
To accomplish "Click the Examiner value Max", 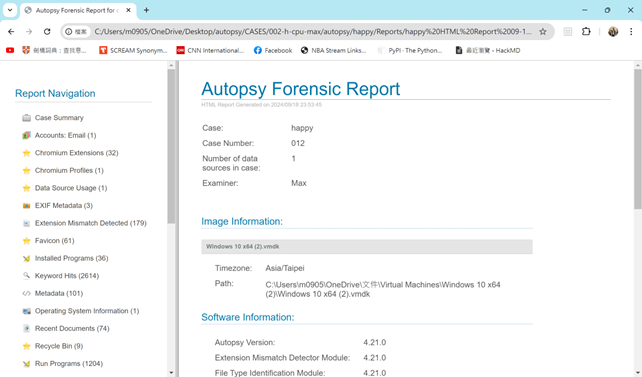I will click(x=299, y=183).
